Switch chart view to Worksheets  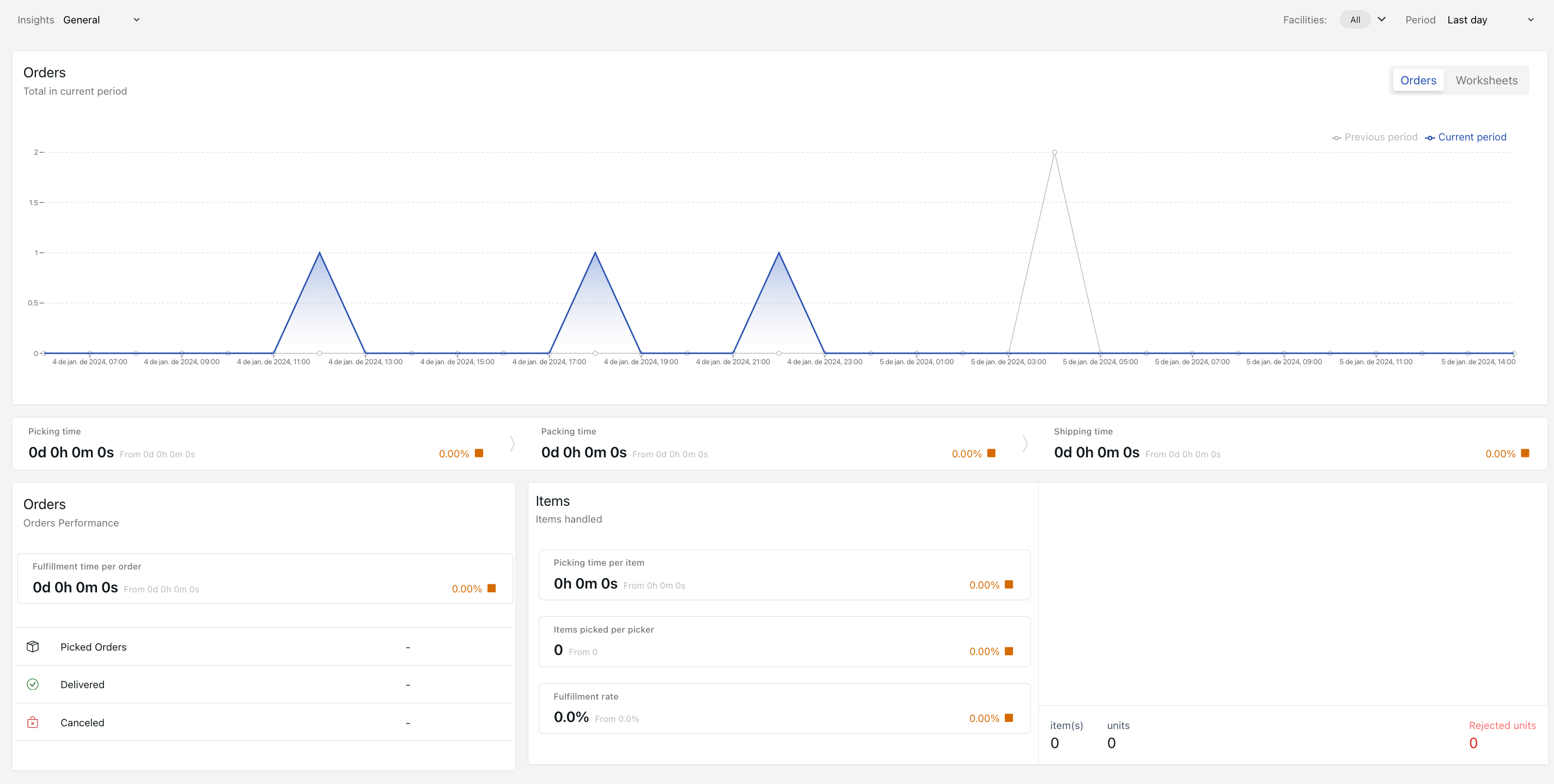1486,80
